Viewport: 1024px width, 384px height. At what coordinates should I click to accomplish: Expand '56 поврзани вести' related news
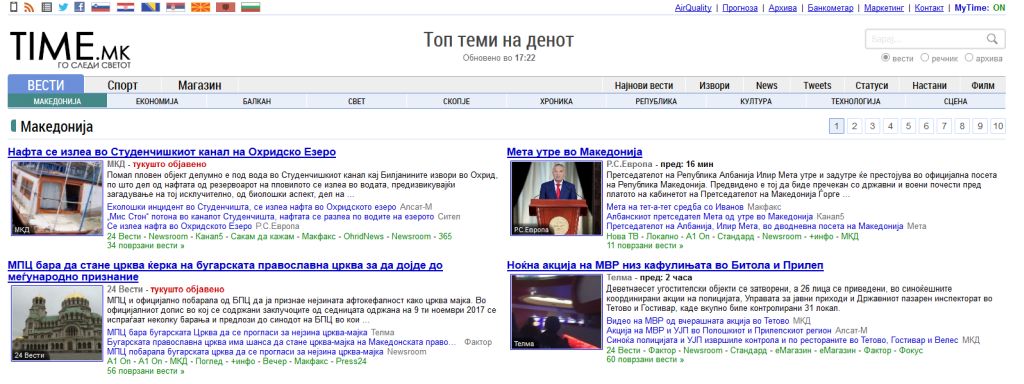coord(146,371)
